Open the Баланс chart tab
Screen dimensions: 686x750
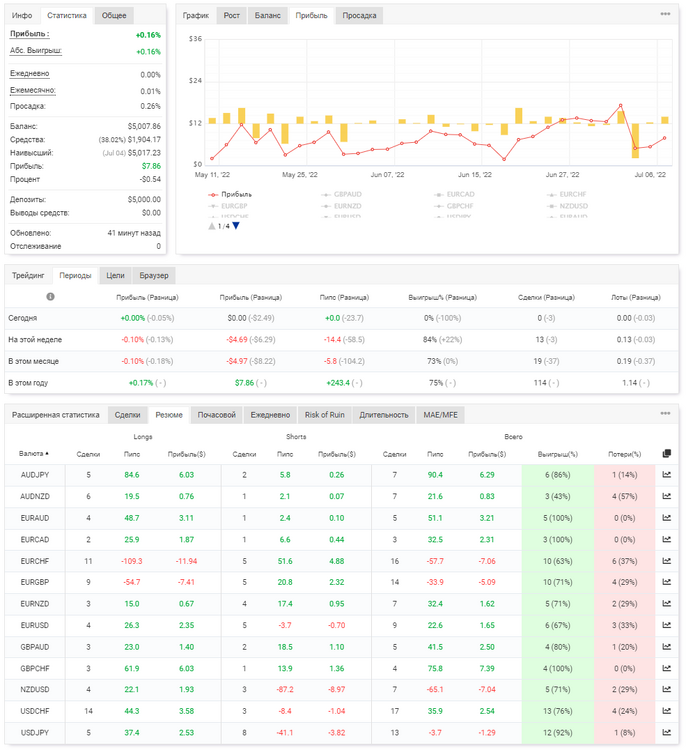click(267, 15)
